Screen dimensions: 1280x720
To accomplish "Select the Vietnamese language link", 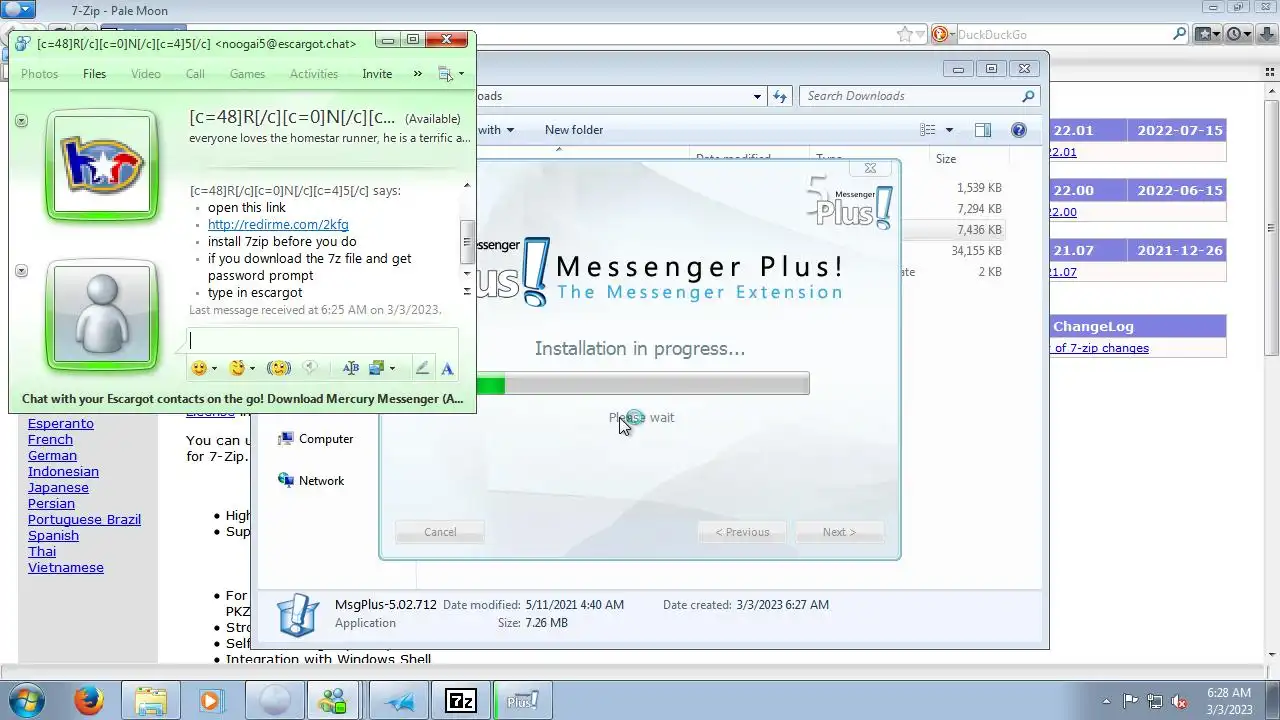I will (x=66, y=567).
